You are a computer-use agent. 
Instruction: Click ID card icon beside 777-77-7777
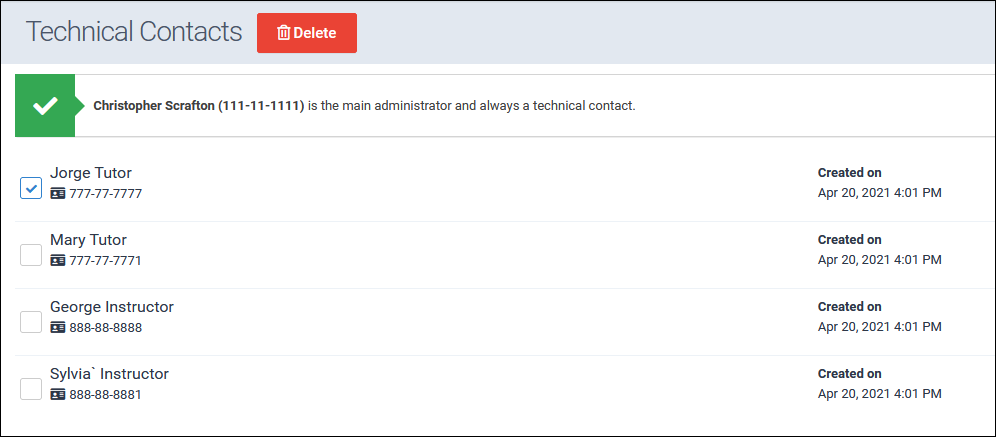tap(58, 193)
